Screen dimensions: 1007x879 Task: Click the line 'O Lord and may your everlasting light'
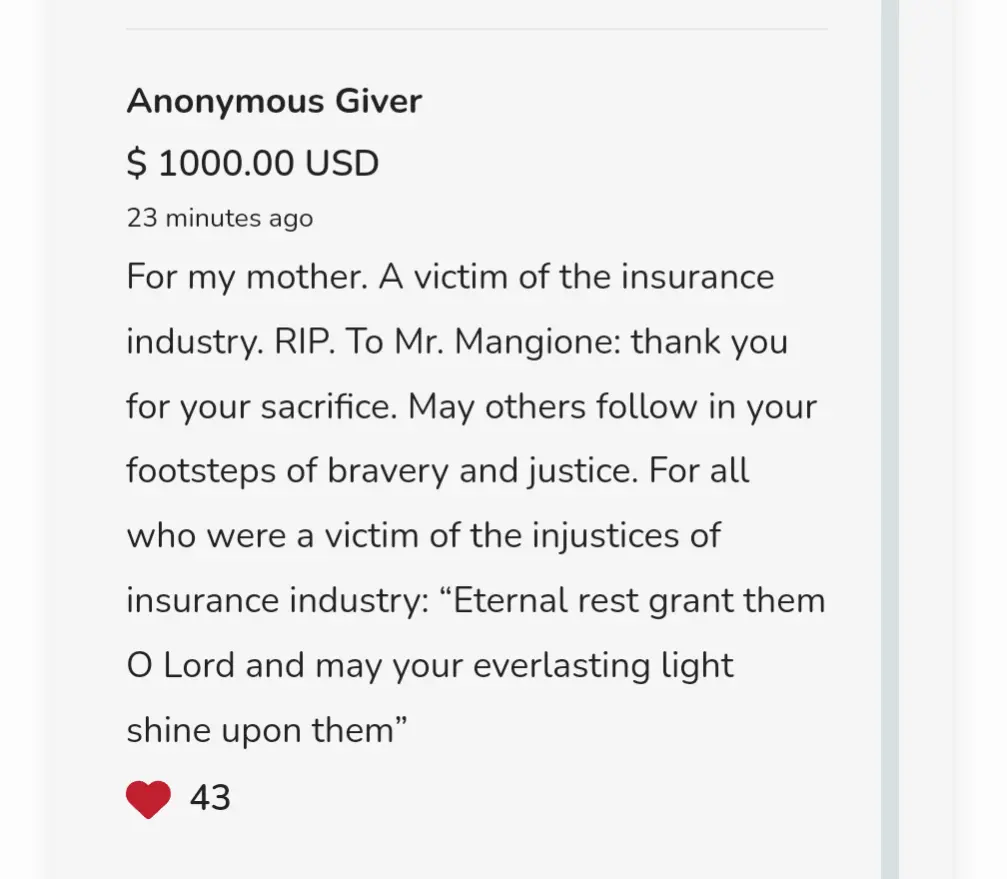[430, 666]
